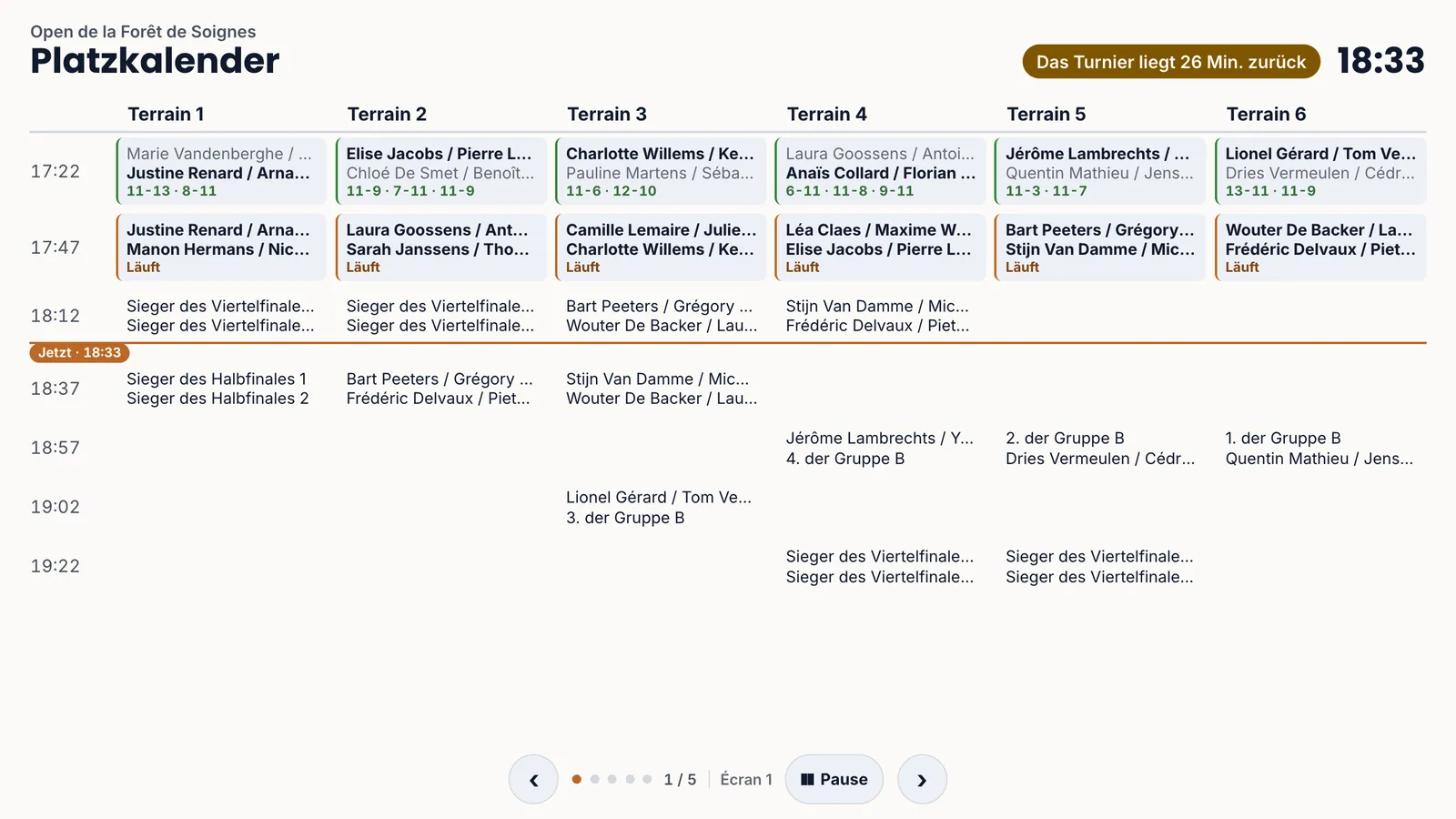Select the Terrain 4 column header

(x=827, y=114)
